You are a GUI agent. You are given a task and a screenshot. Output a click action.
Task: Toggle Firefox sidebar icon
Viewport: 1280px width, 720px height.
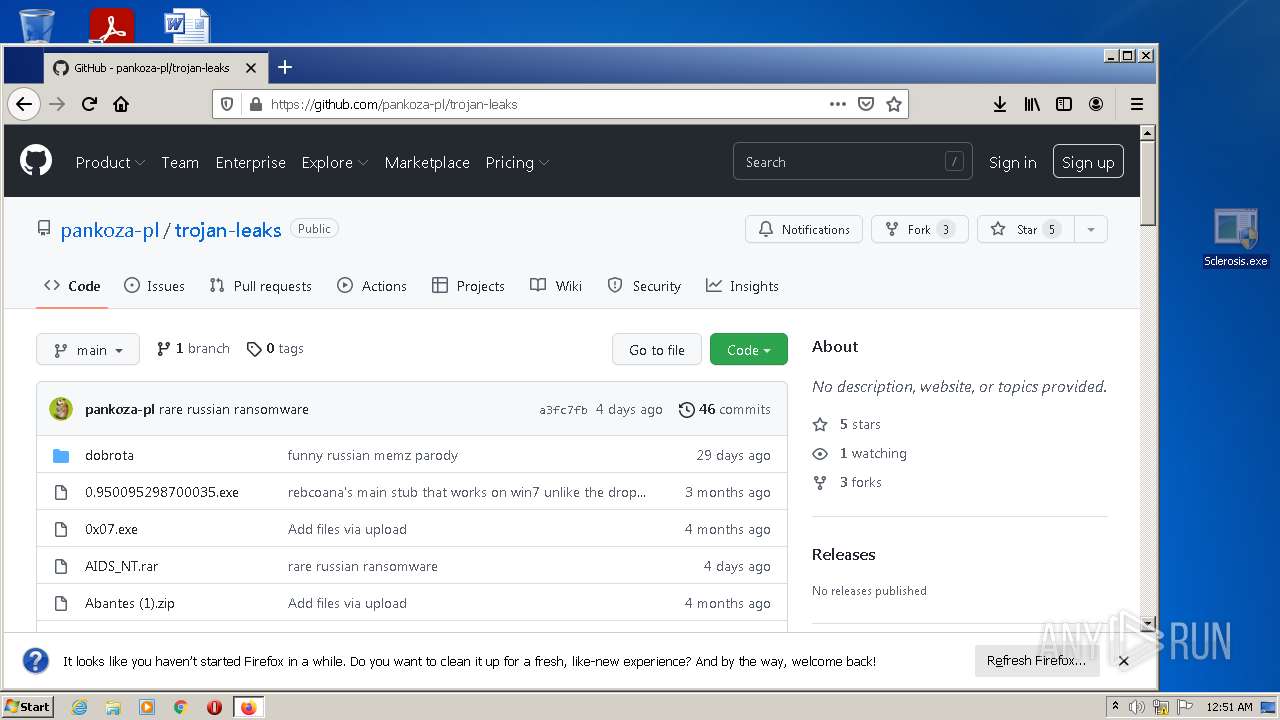click(x=1064, y=104)
